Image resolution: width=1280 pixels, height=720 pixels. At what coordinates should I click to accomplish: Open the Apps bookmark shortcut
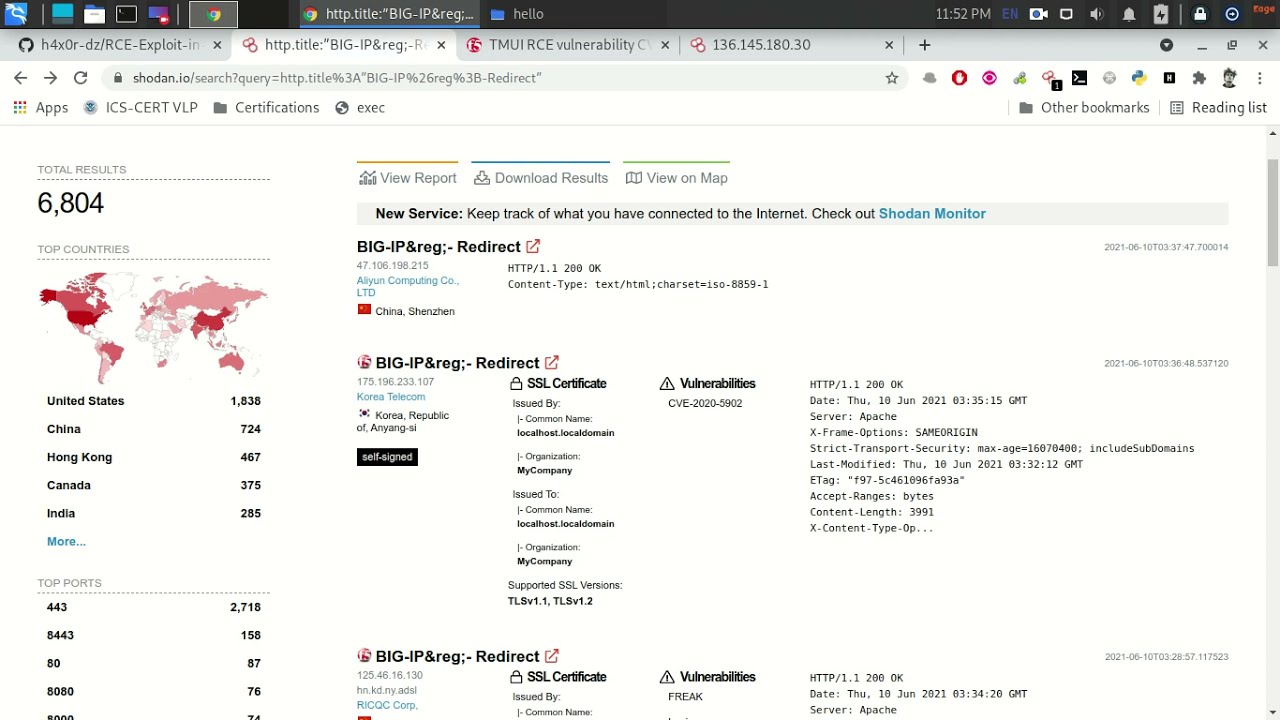tap(40, 108)
